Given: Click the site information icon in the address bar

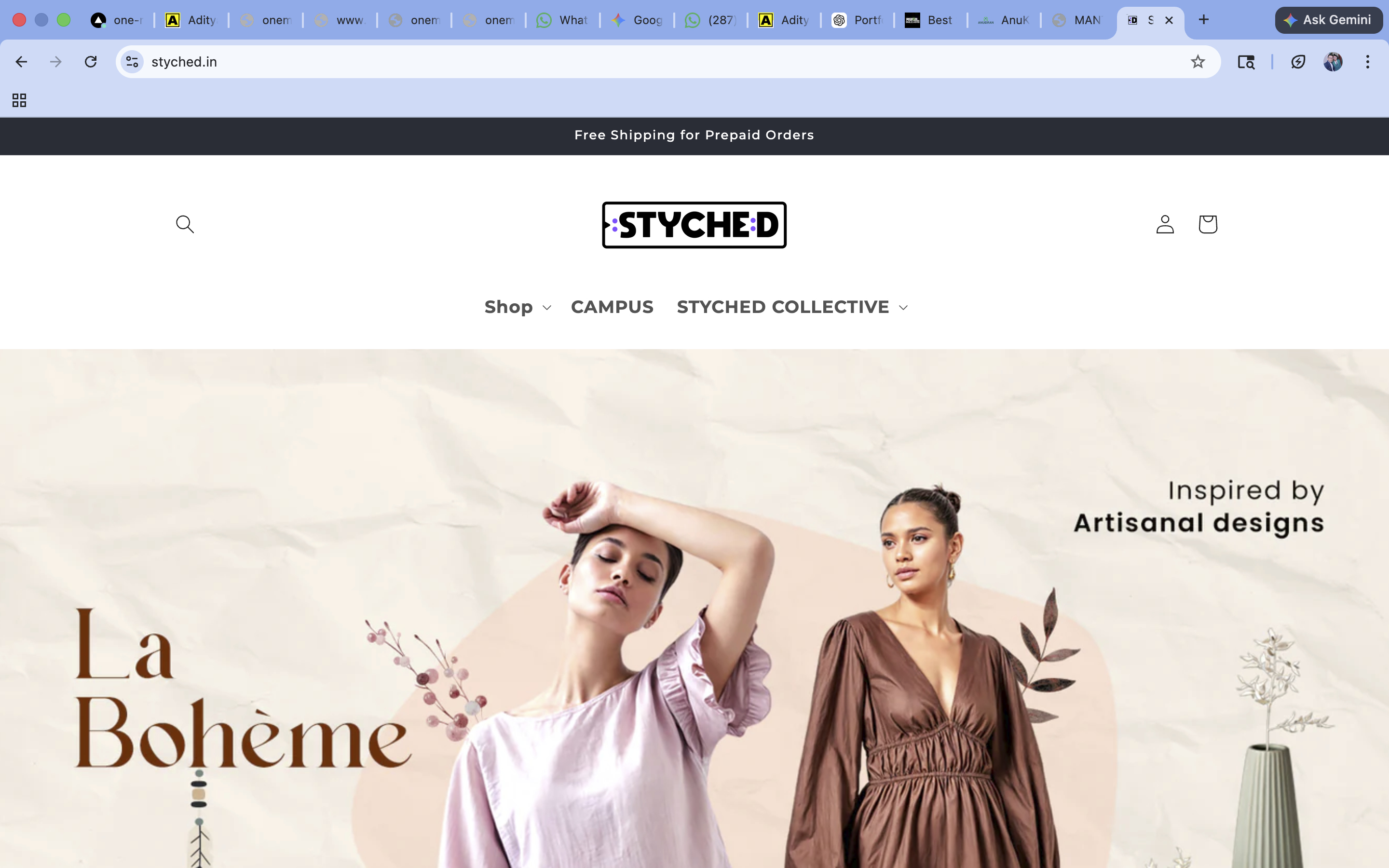Looking at the screenshot, I should (132, 61).
